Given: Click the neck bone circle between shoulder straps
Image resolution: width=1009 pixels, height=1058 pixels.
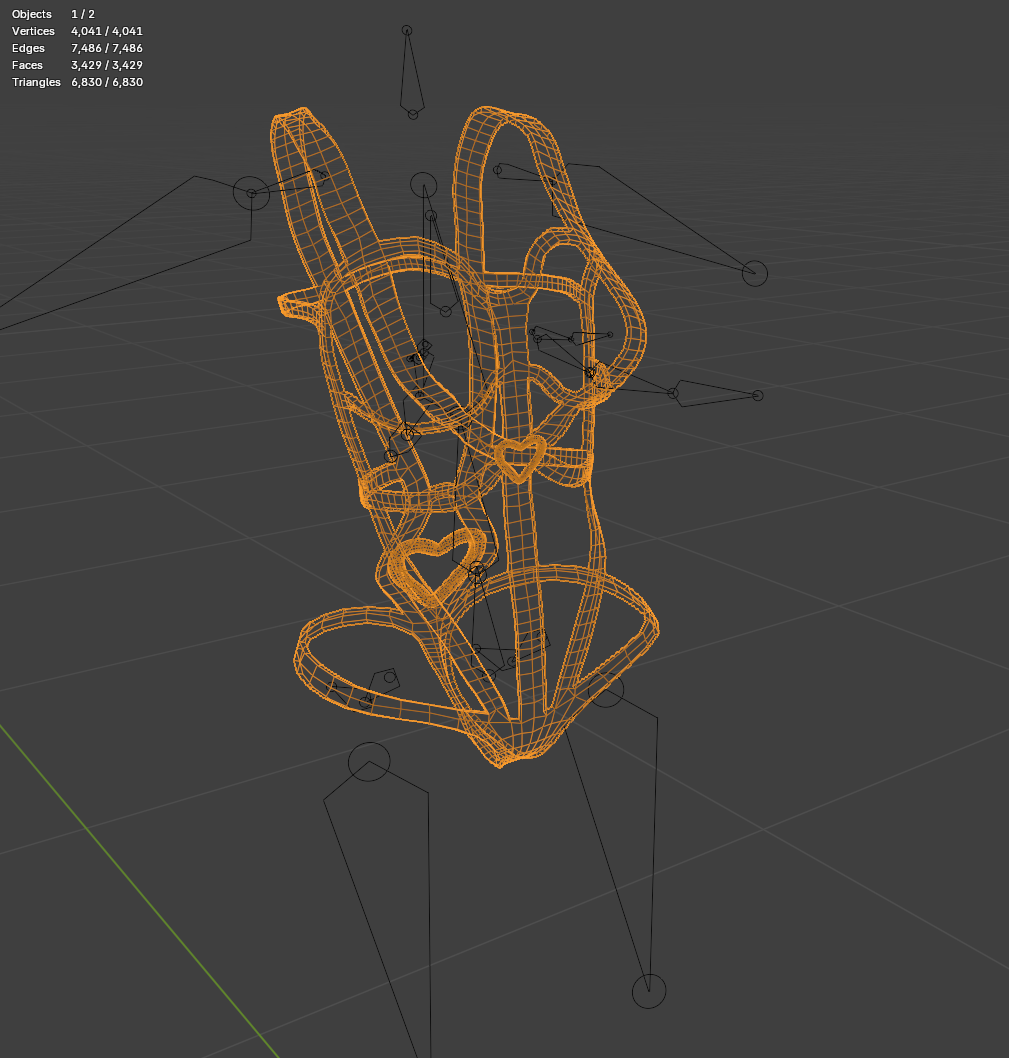Looking at the screenshot, I should click(x=423, y=186).
